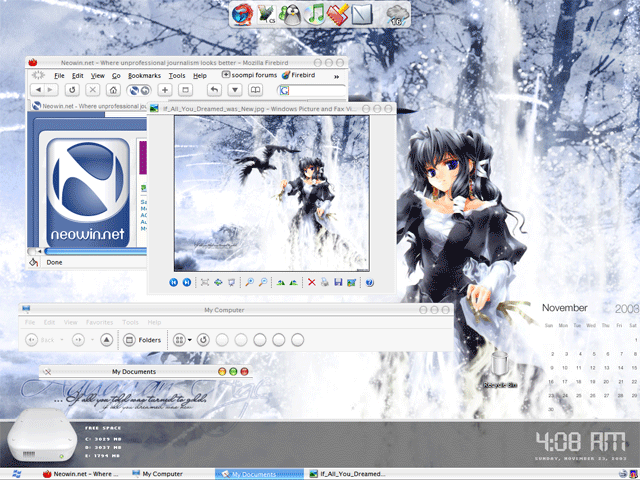
Task: Open Views dropdown in My Computer
Action: tap(182, 340)
